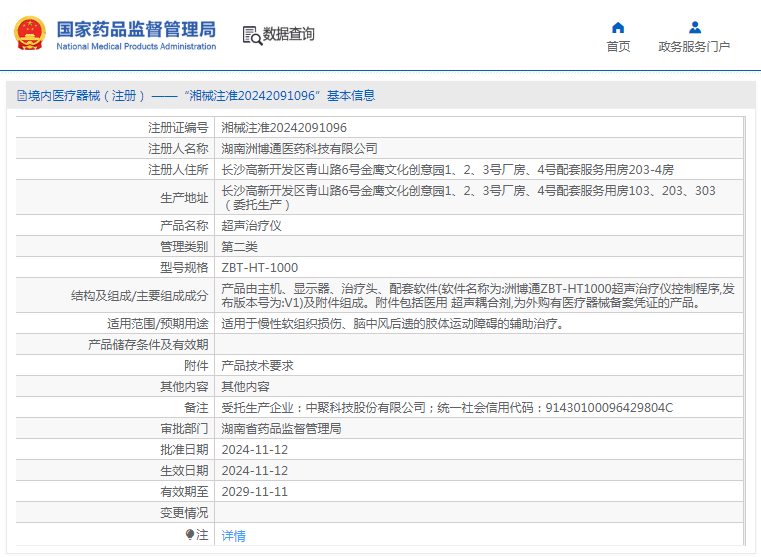The width and height of the screenshot is (761, 557).
Task: Click the 附件 row label
Action: (x=196, y=366)
